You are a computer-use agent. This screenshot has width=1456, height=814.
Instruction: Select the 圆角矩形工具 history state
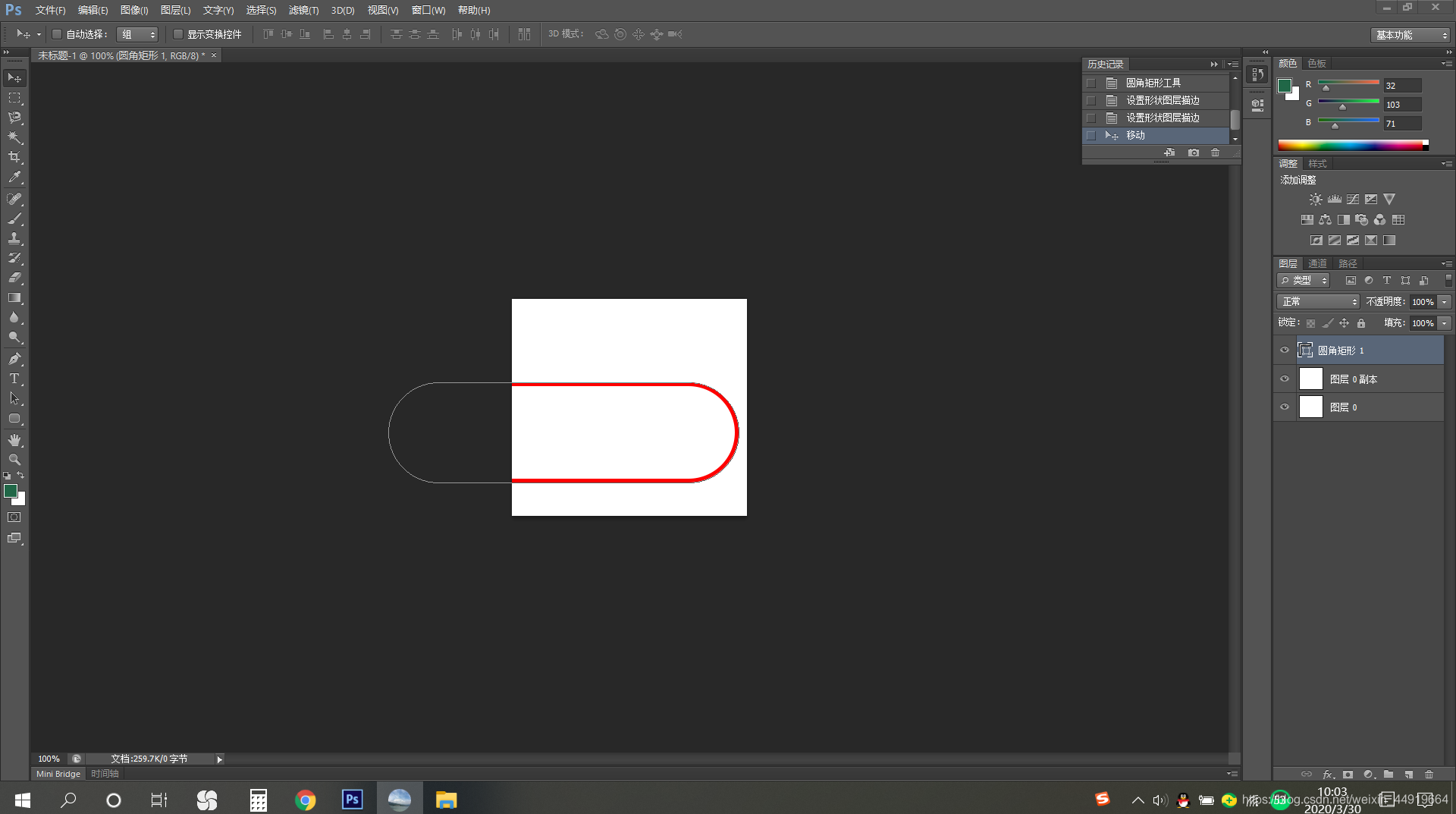click(1156, 83)
